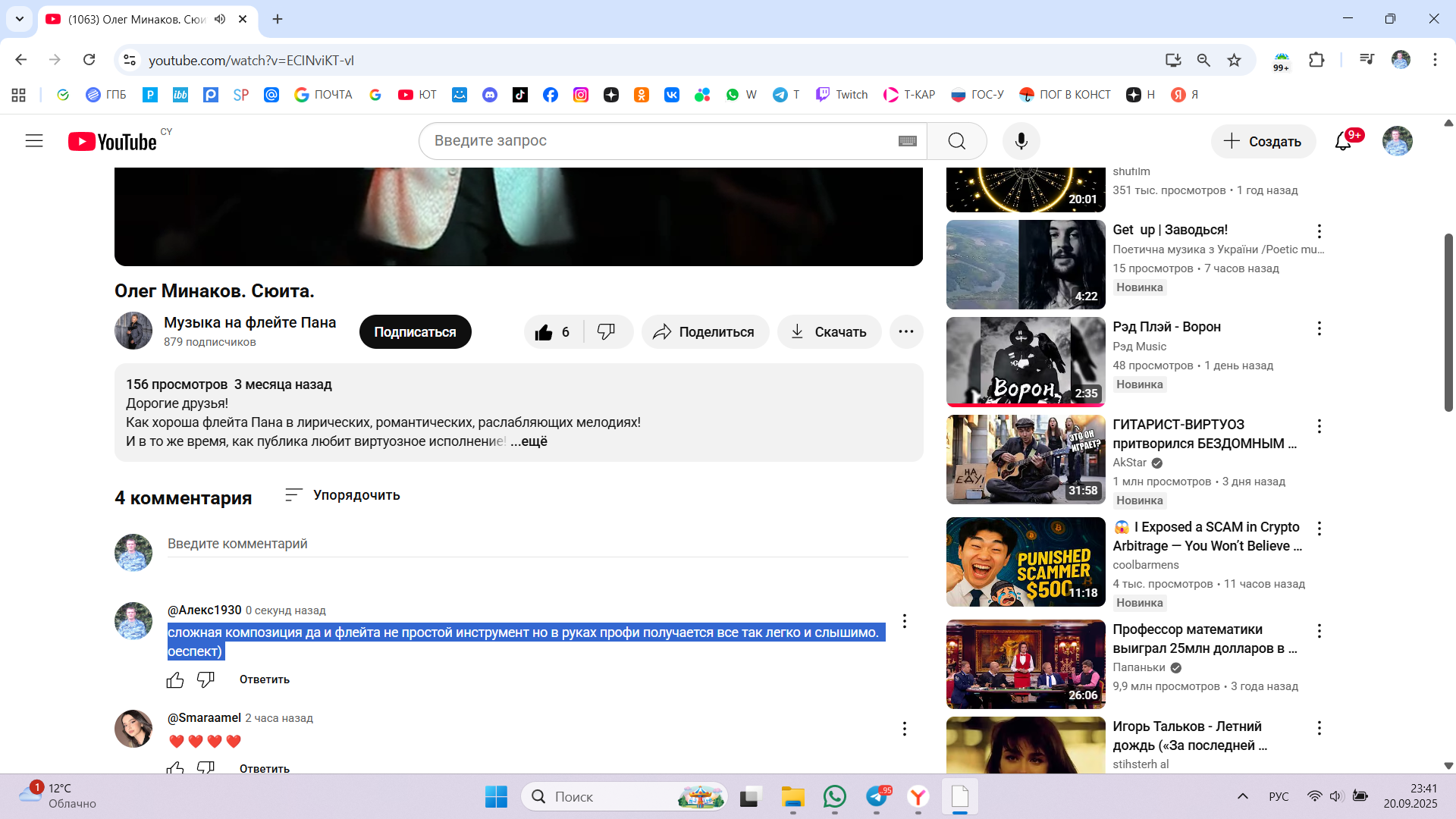Click the page vertical scrollbar
1456x819 pixels.
tap(1448, 322)
